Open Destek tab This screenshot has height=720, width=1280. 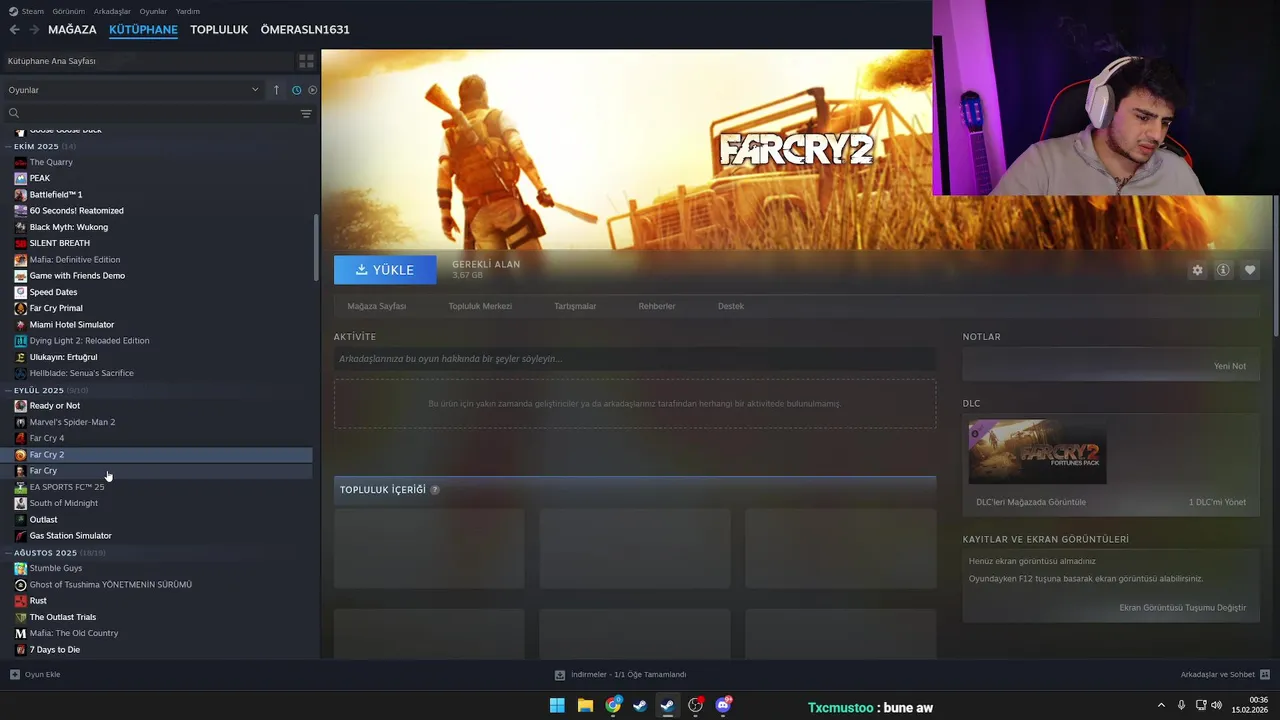click(x=731, y=306)
